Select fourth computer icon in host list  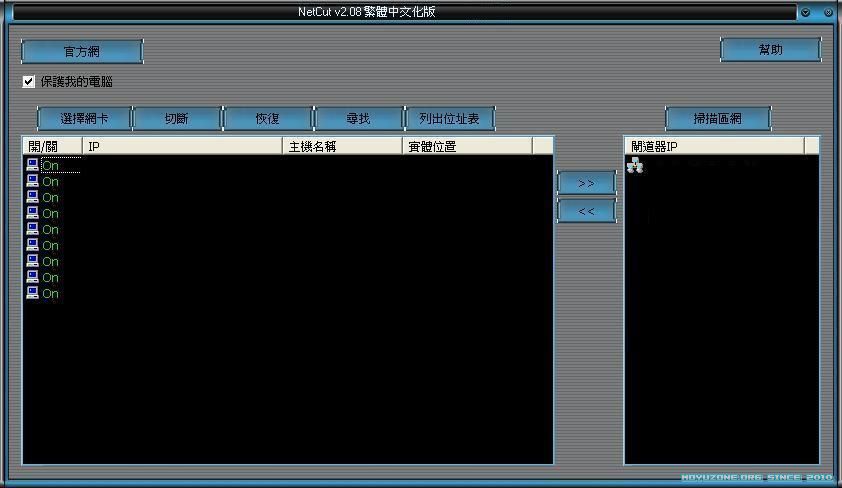pyautogui.click(x=33, y=213)
